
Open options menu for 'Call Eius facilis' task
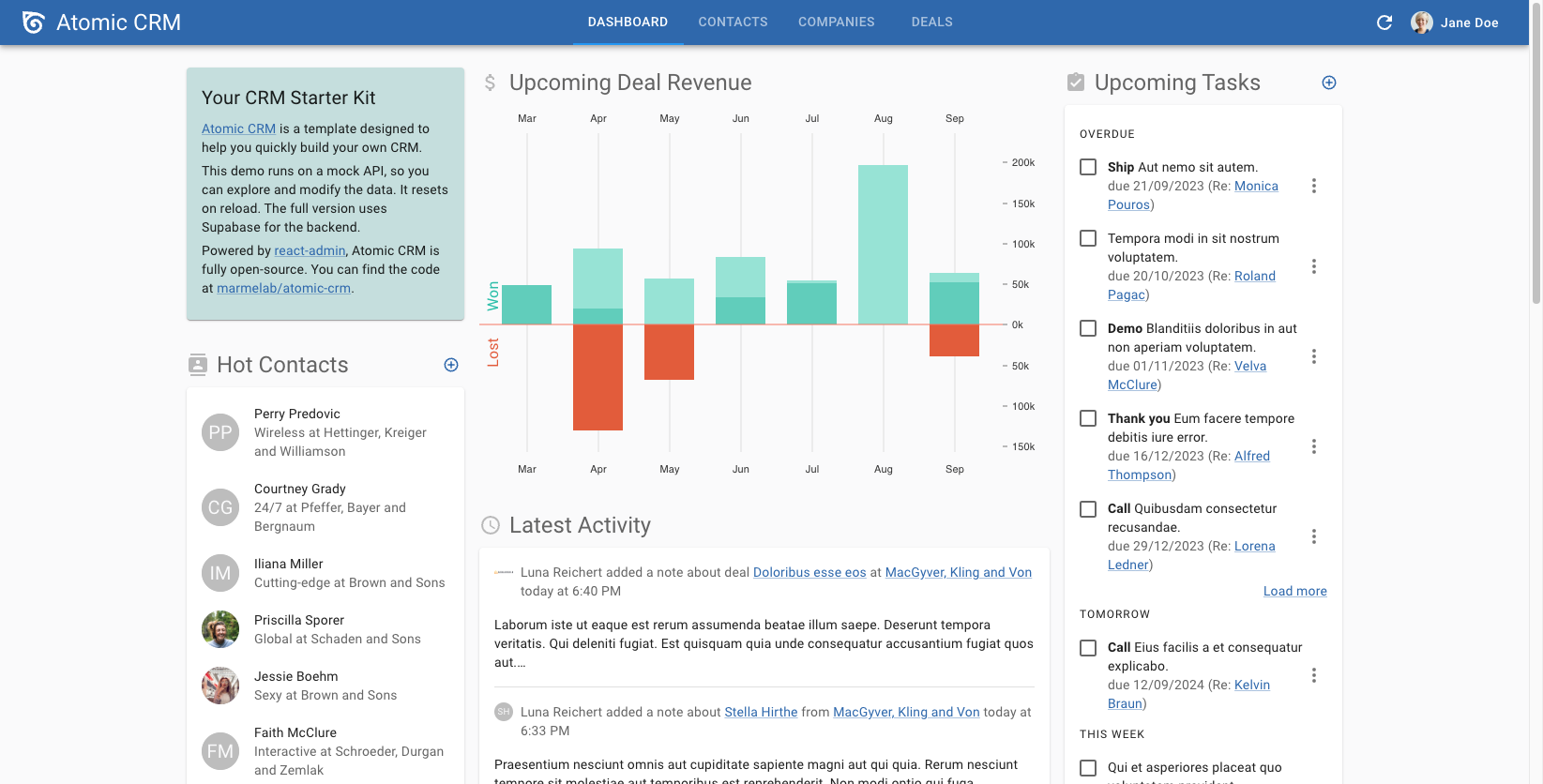point(1313,675)
